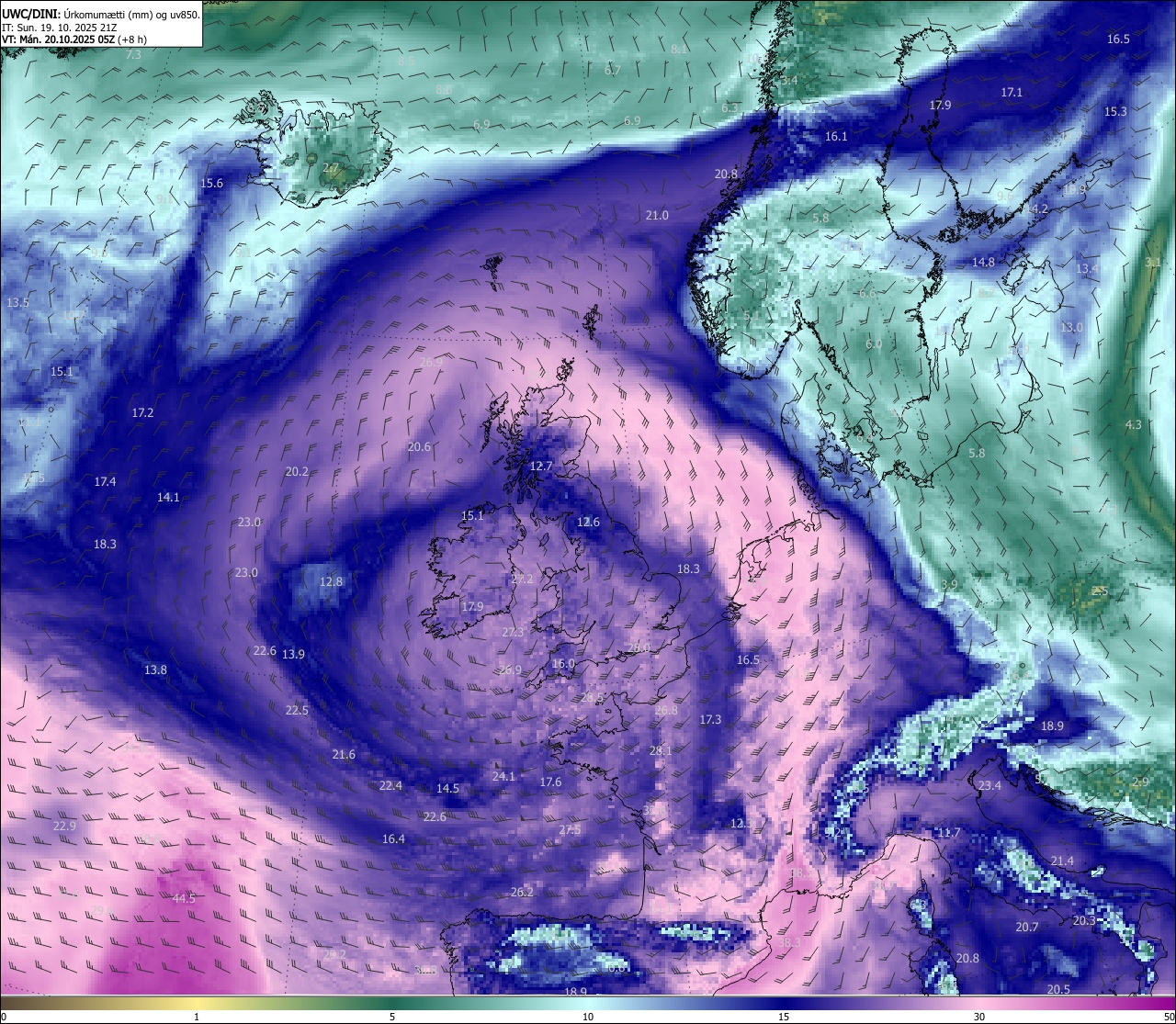Click the 17.1 value in the northeast
The height and width of the screenshot is (1024, 1176).
pyautogui.click(x=1012, y=92)
